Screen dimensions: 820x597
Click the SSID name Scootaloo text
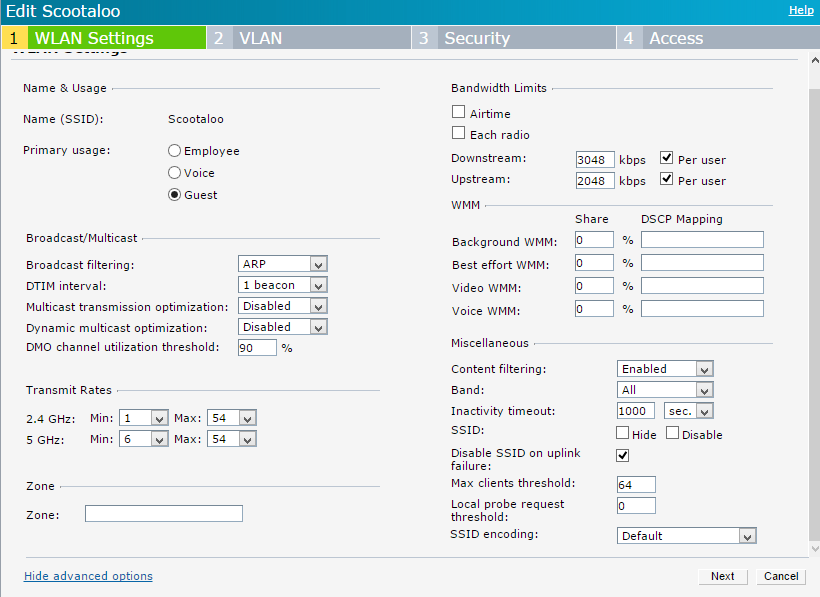point(196,119)
